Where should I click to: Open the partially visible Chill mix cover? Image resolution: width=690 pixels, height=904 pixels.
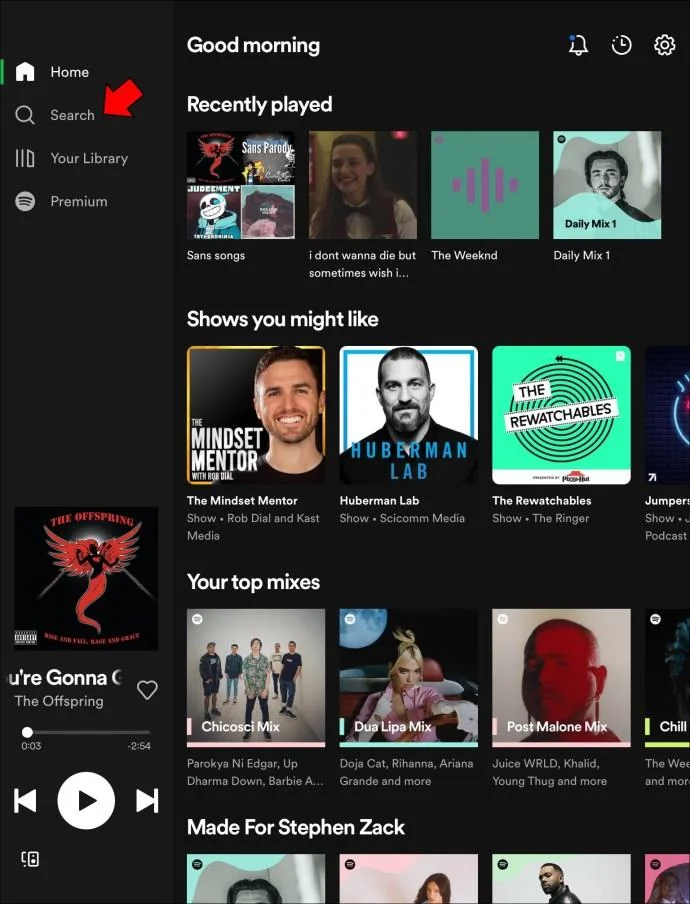(667, 678)
